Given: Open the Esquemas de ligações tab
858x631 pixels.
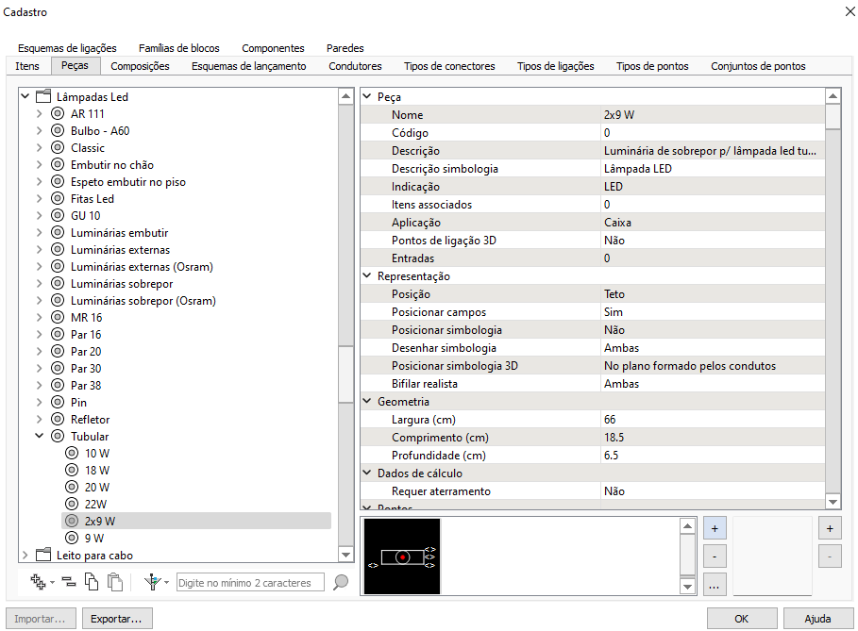Looking at the screenshot, I should 67,48.
